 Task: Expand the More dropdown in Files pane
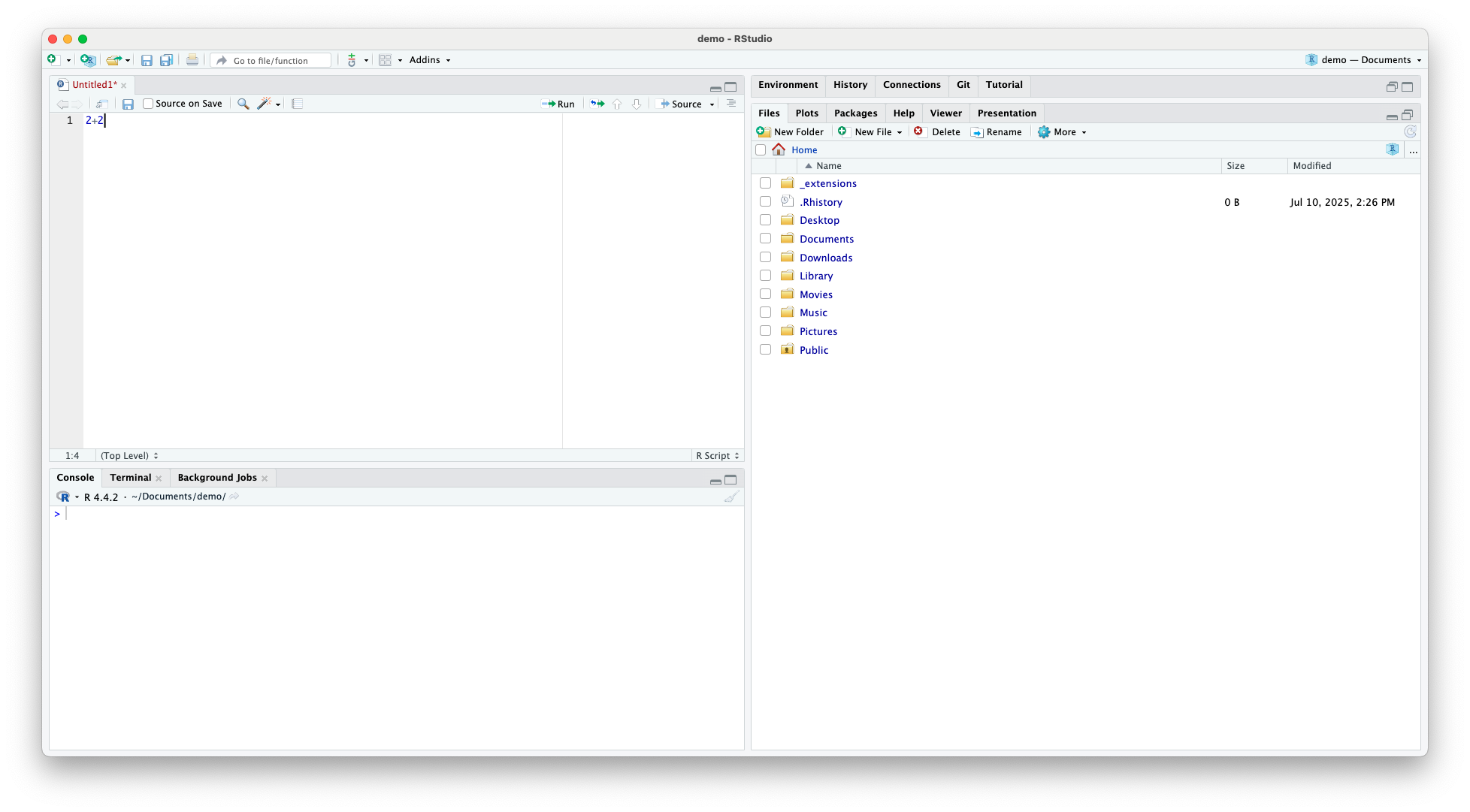[x=1063, y=132]
